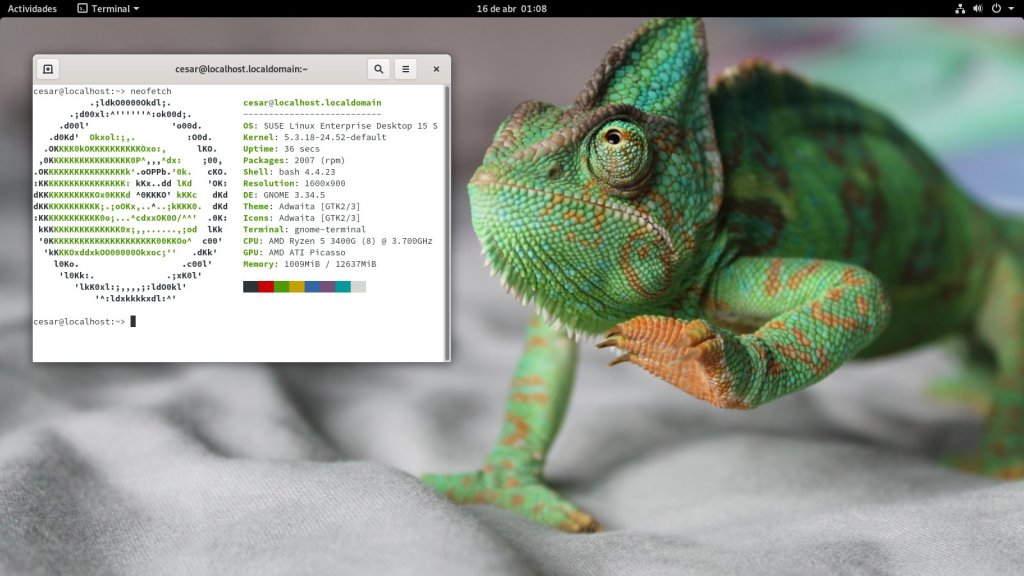Open the terminal hamburger menu
This screenshot has width=1024, height=576.
[405, 69]
